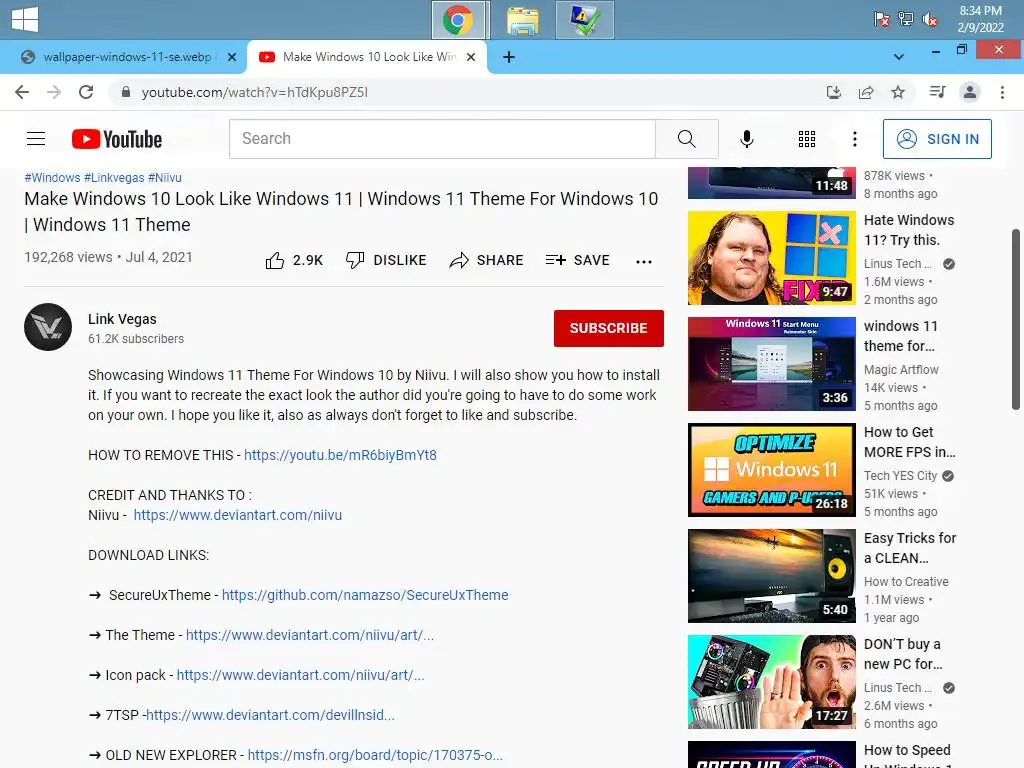Open the Tech YES City channel name
The height and width of the screenshot is (768, 1024).
(901, 476)
